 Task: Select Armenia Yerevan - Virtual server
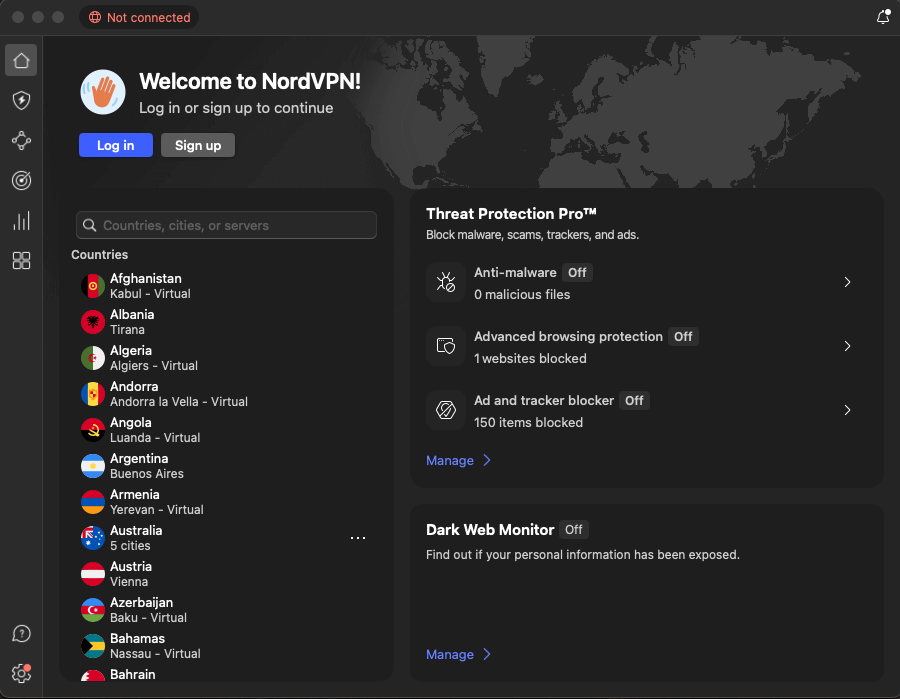pos(226,502)
